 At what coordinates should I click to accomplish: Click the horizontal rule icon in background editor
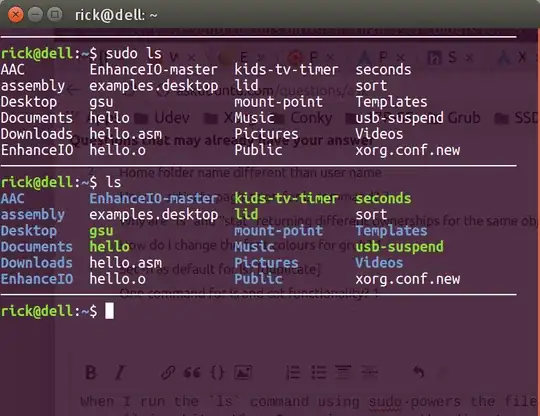click(x=369, y=372)
